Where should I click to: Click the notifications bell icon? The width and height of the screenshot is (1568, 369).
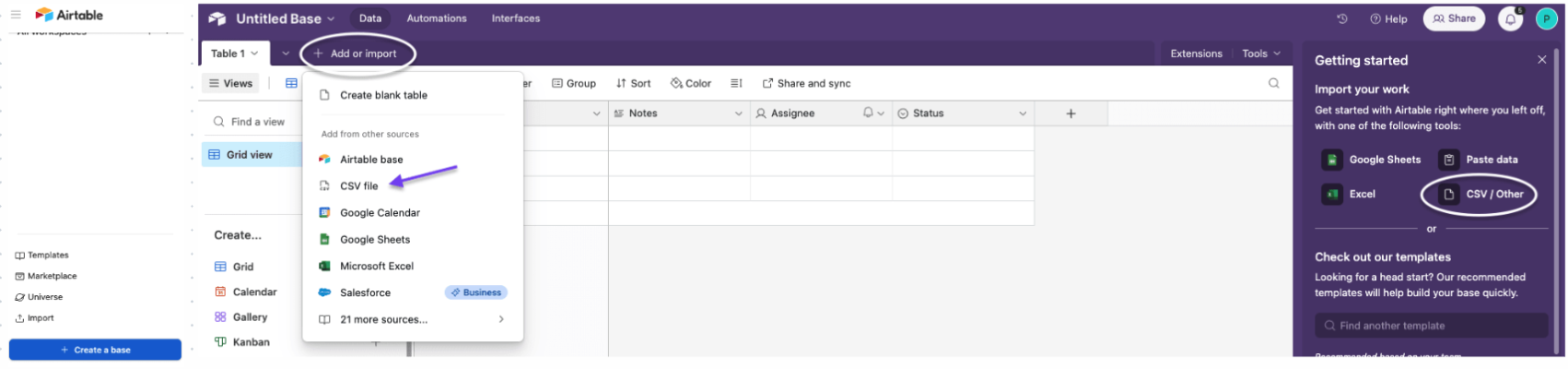pyautogui.click(x=1511, y=18)
